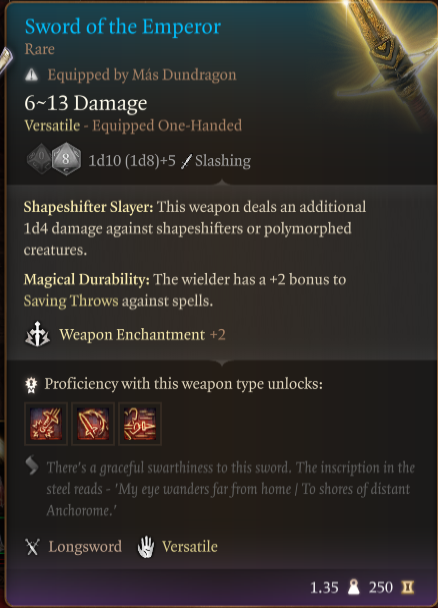Click the Sword of the Emperor title
This screenshot has width=439, height=608.
click(123, 27)
